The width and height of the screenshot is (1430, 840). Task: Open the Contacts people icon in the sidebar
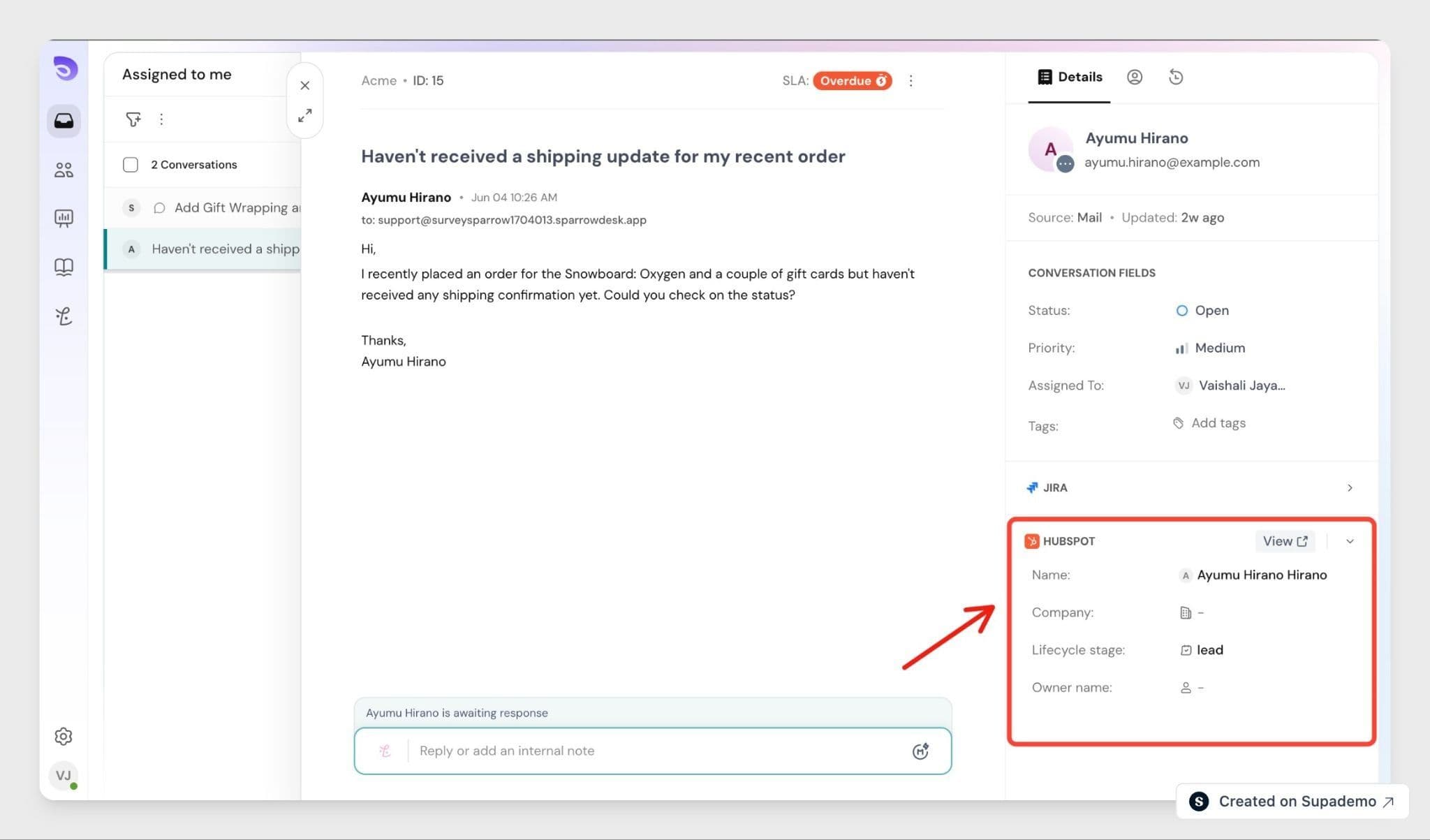(x=64, y=170)
